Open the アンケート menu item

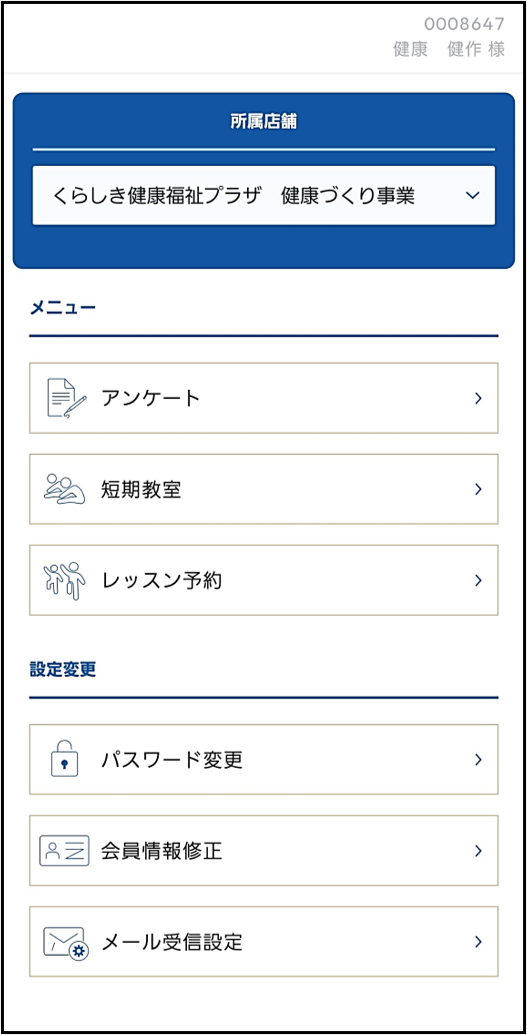[x=264, y=398]
